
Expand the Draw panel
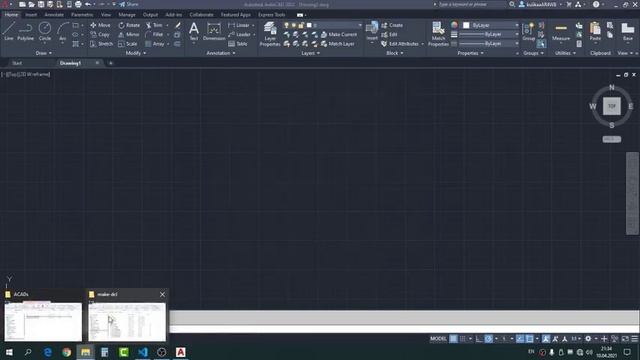click(44, 53)
